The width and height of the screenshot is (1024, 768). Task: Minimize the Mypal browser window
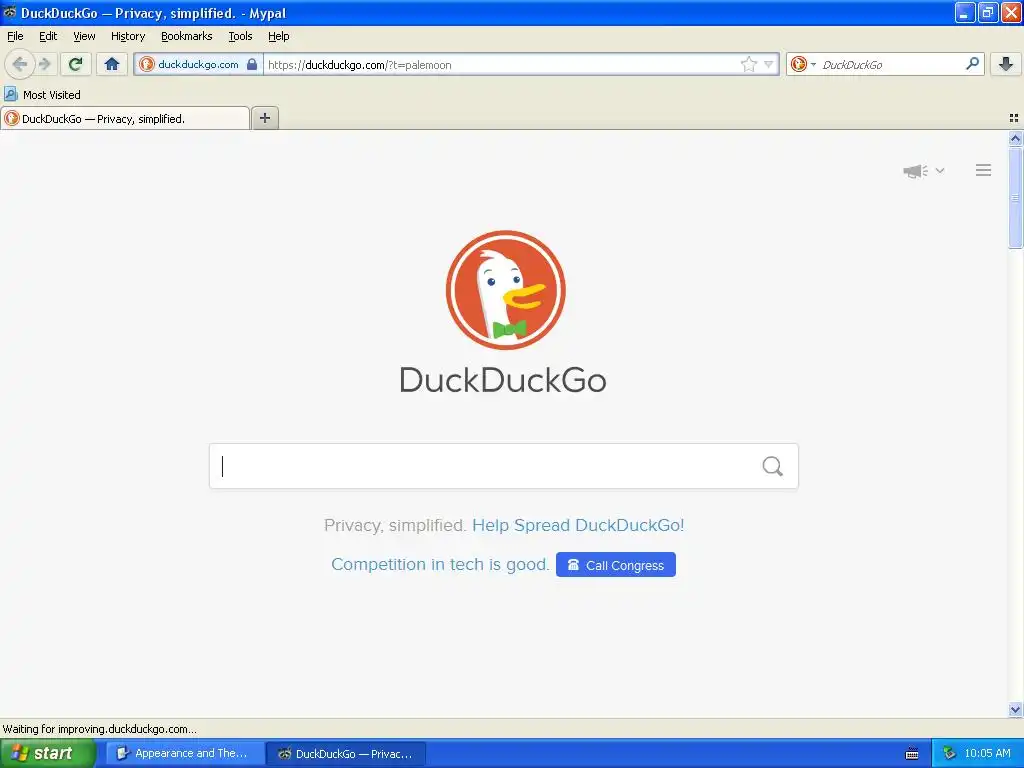(965, 12)
